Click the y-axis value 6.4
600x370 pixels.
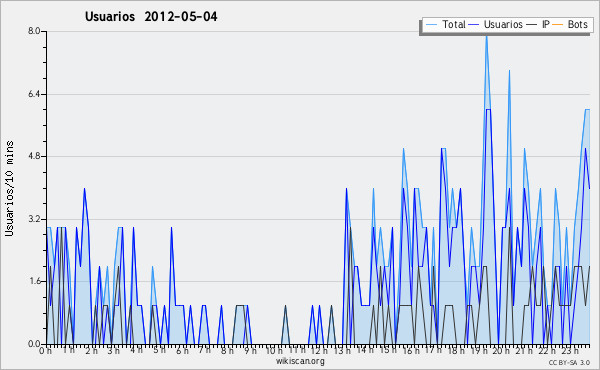pyautogui.click(x=34, y=94)
